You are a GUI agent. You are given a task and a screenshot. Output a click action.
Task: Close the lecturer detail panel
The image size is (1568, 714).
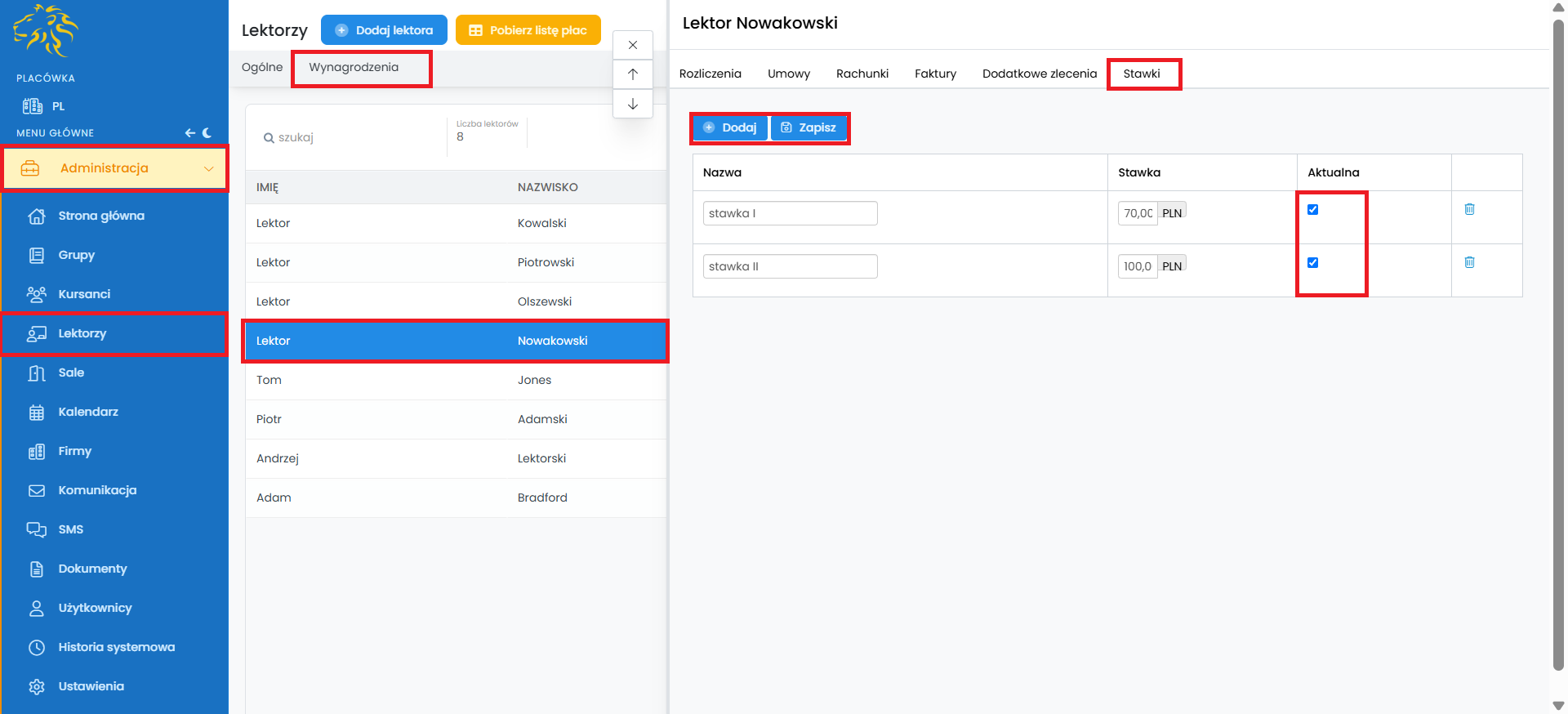click(632, 45)
